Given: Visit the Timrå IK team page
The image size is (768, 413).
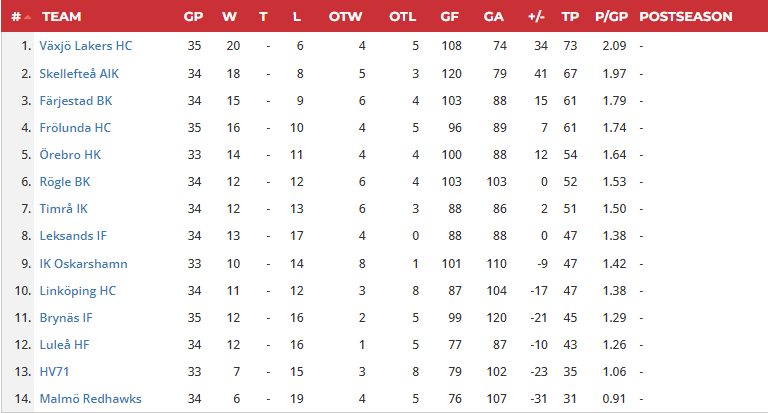Looking at the screenshot, I should [64, 208].
